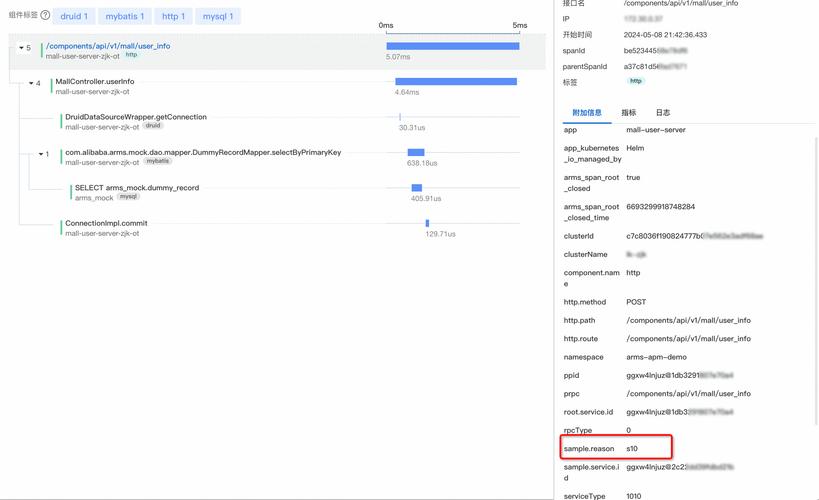Image resolution: width=819 pixels, height=500 pixels.
Task: Select the DruidDataSourceWrapper.getConnection span
Action: (x=136, y=117)
